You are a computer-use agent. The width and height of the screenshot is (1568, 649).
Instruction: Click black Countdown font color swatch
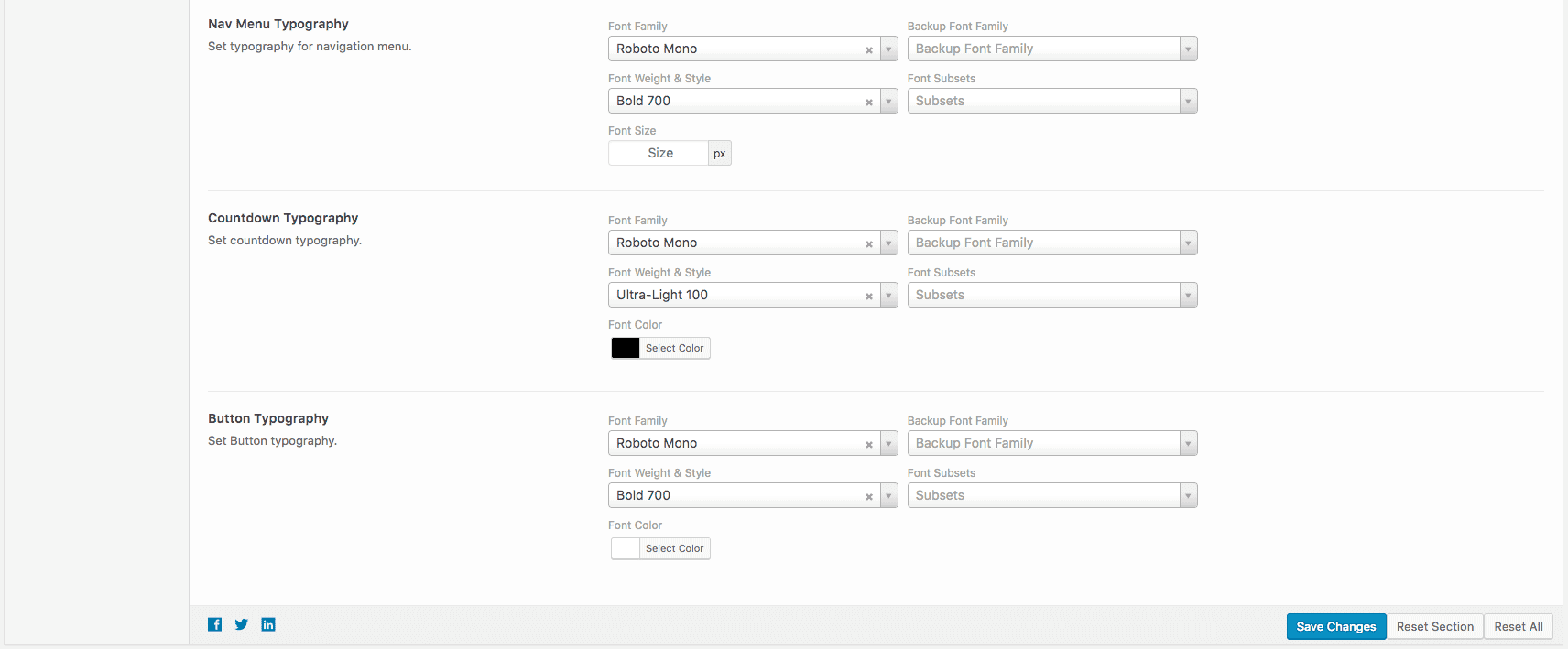[x=626, y=348]
